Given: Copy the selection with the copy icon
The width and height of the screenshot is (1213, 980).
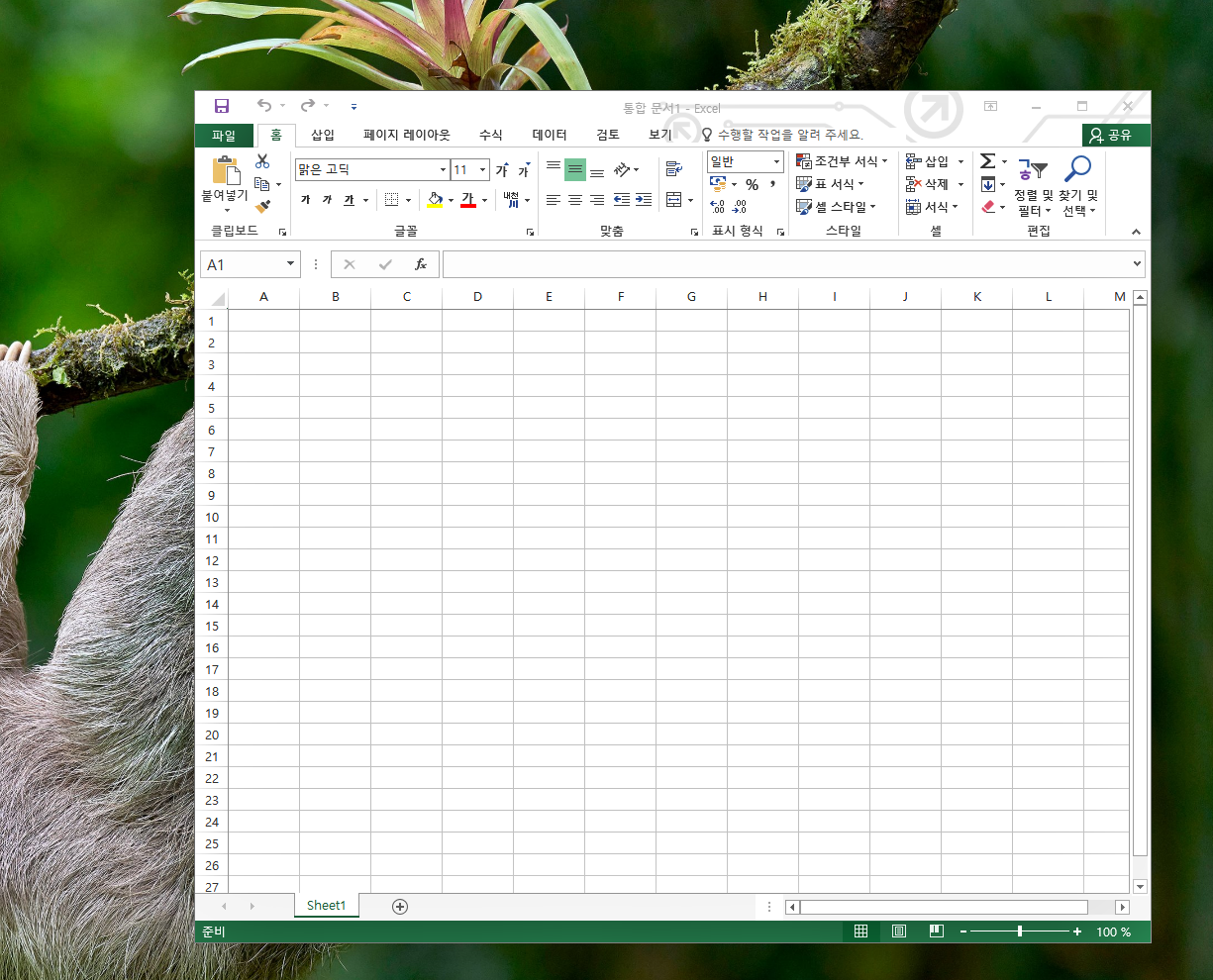Looking at the screenshot, I should (x=261, y=184).
